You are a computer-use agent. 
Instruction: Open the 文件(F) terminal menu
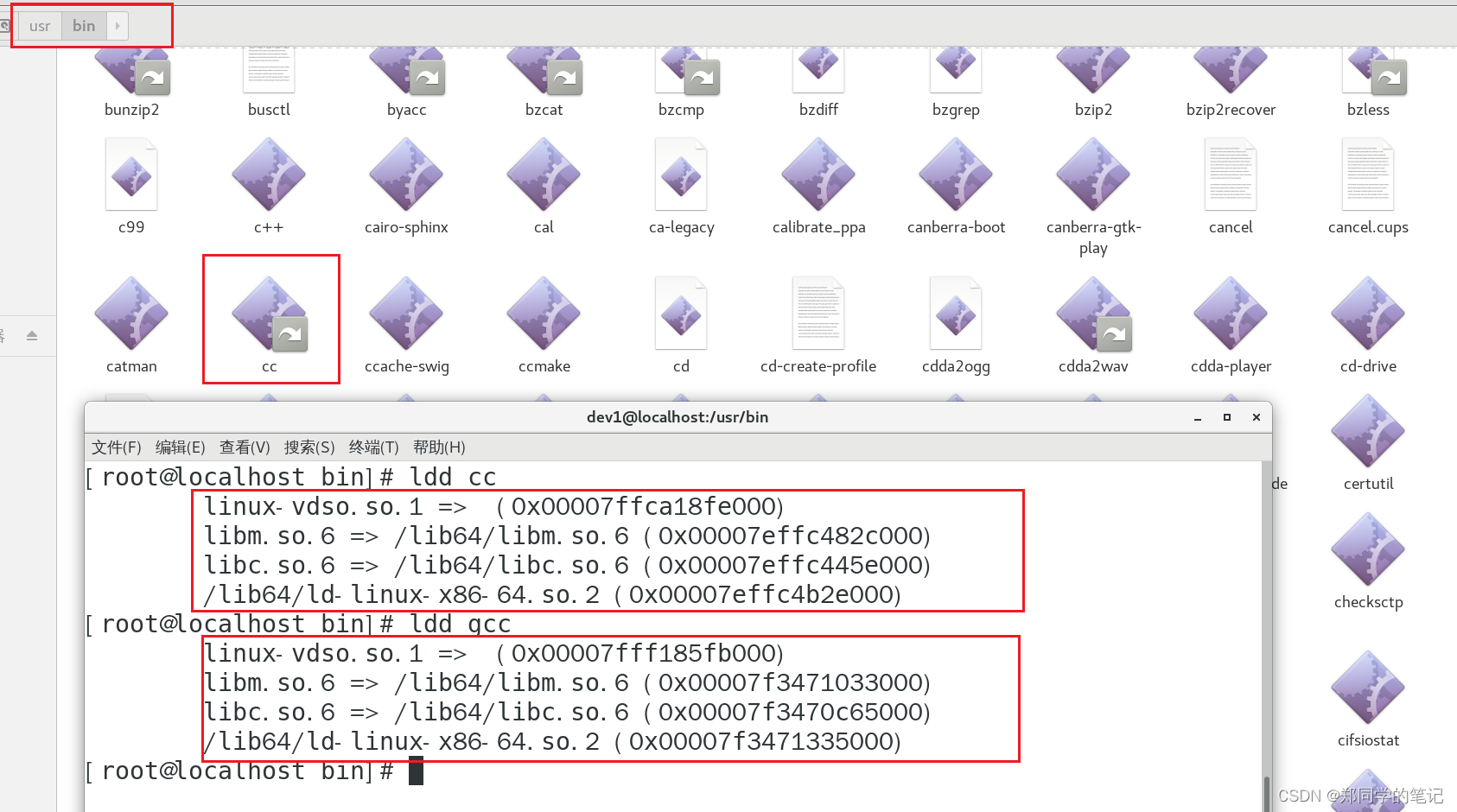(117, 447)
